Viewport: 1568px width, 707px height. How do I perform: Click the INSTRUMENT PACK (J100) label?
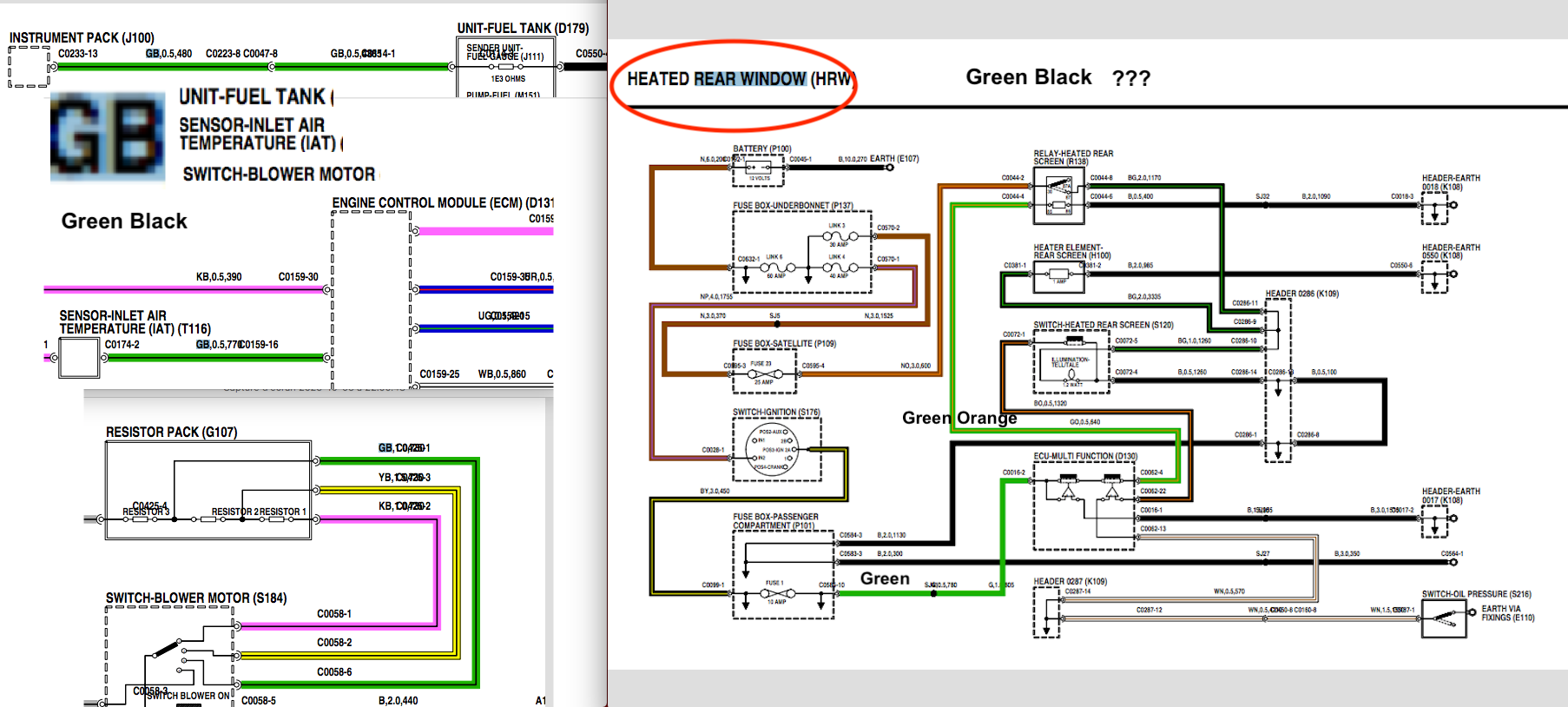[x=82, y=37]
